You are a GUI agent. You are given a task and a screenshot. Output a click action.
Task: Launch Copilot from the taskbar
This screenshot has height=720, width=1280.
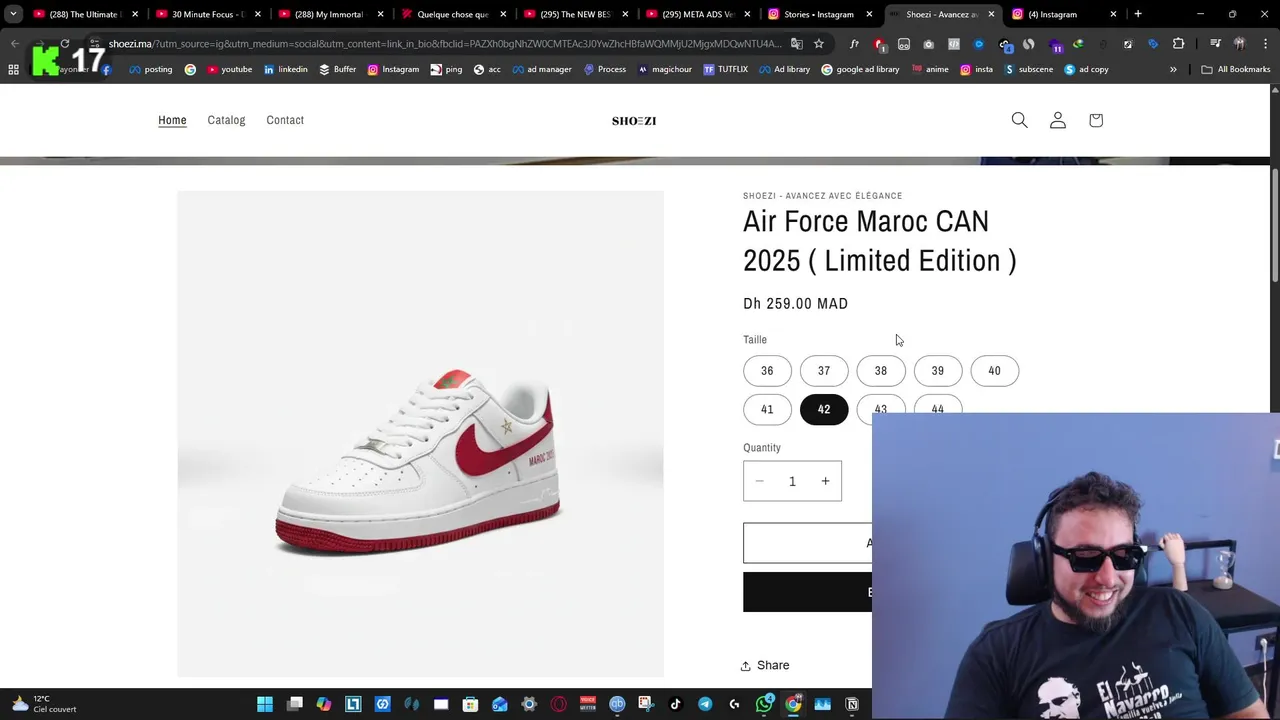(324, 704)
